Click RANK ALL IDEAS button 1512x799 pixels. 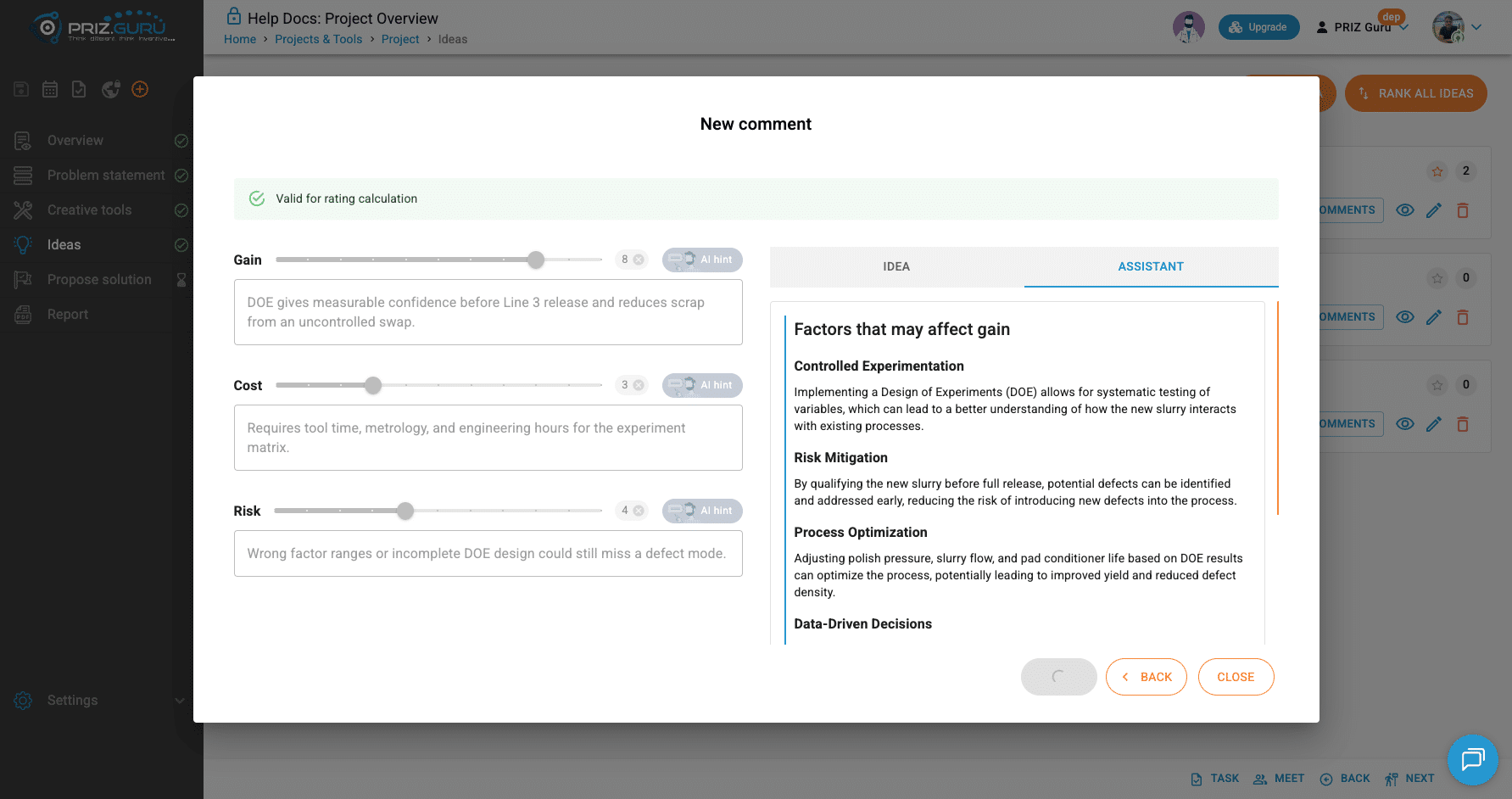[x=1416, y=93]
